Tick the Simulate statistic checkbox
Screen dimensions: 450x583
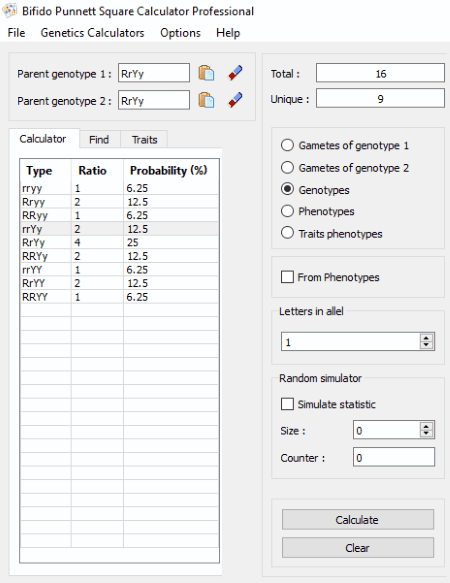coord(287,404)
